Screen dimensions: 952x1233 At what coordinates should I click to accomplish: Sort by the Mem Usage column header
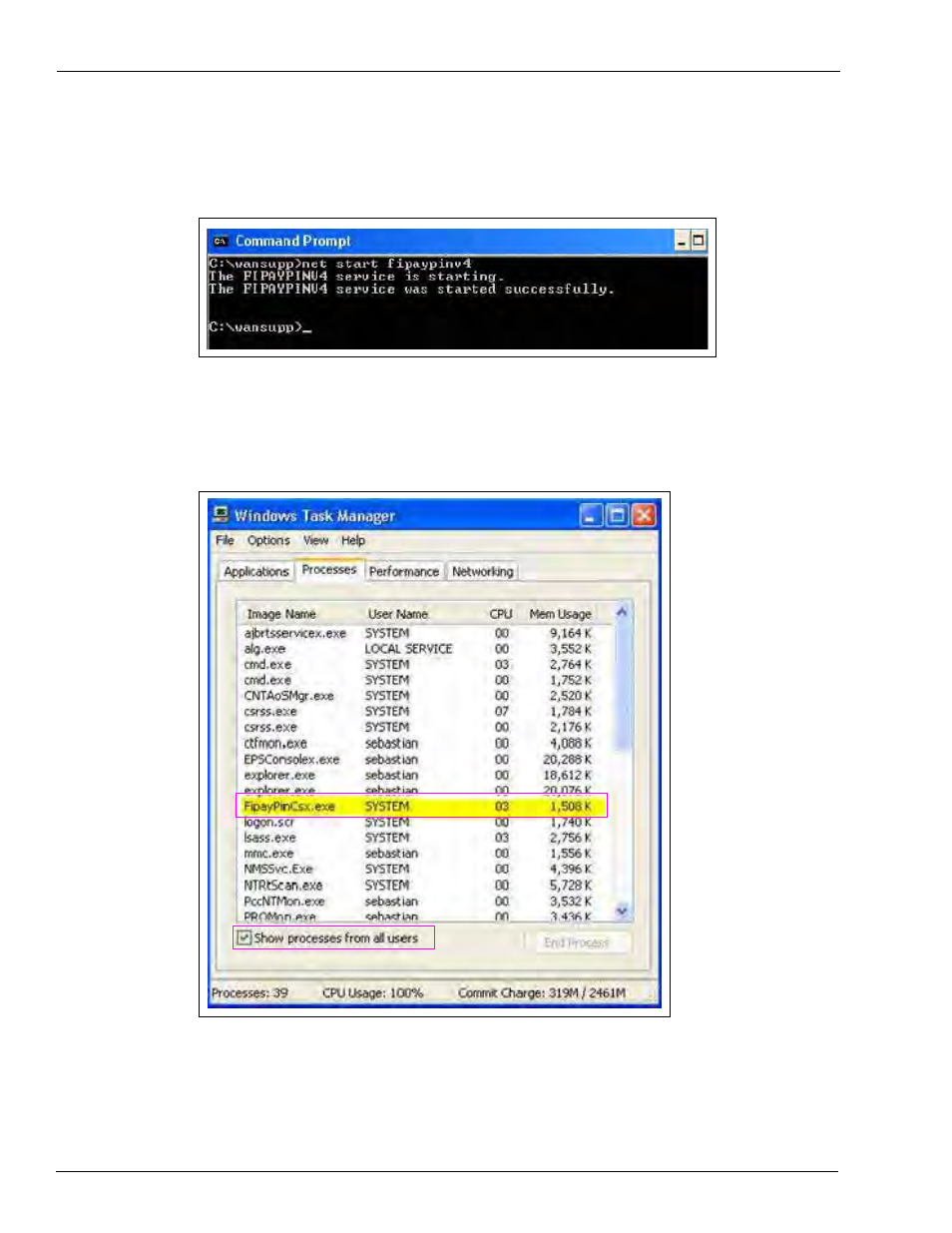click(x=561, y=614)
